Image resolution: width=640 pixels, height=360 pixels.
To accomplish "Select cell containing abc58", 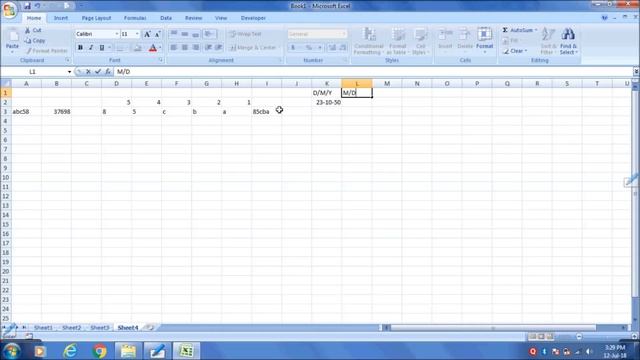I will tap(27, 112).
